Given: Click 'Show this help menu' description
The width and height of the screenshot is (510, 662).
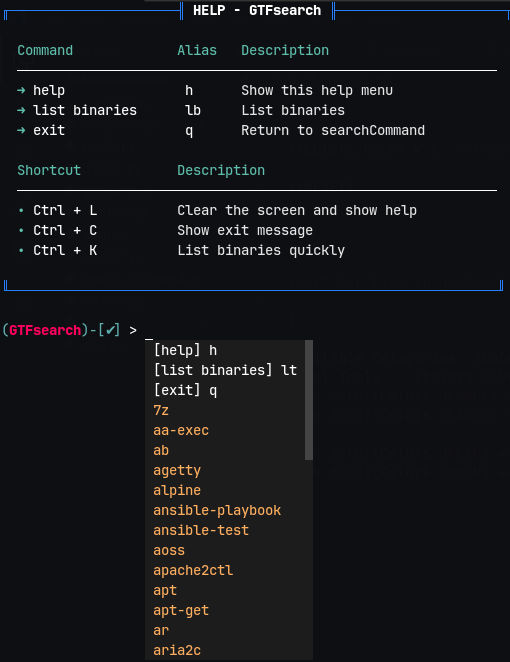Looking at the screenshot, I should click(317, 90).
